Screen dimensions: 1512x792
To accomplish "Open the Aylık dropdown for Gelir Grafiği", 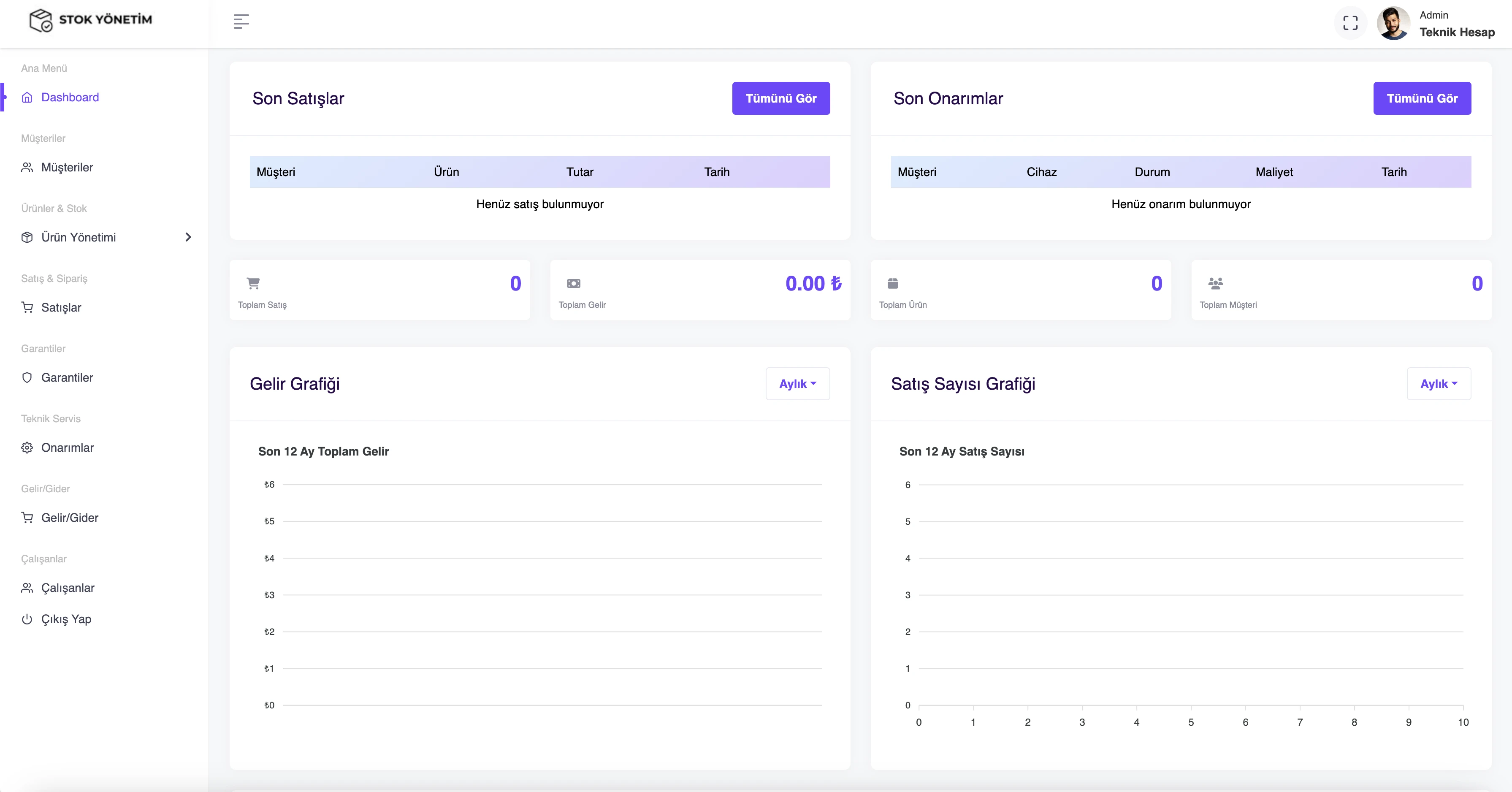I will pos(797,384).
